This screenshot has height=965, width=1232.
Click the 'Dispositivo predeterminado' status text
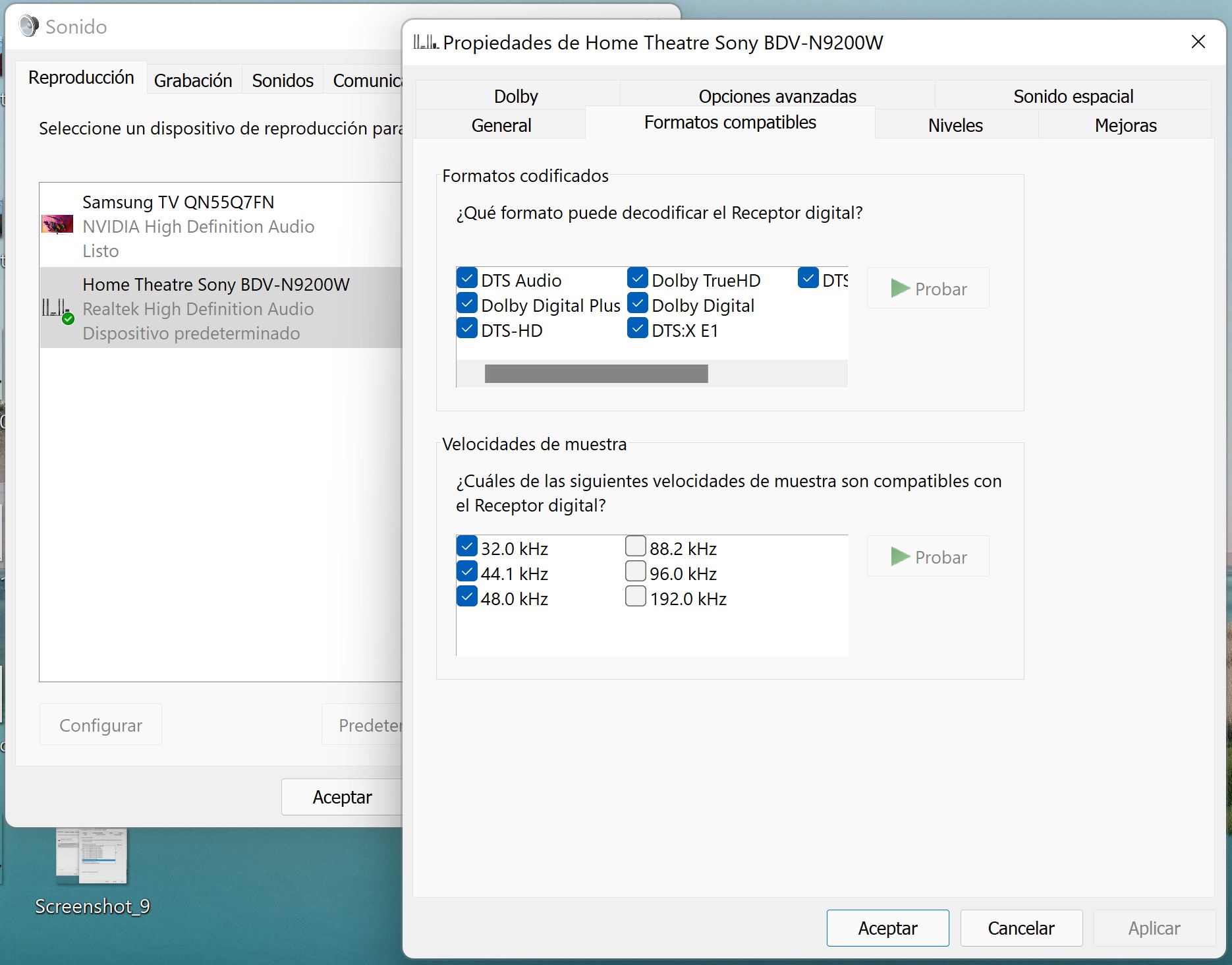click(191, 333)
